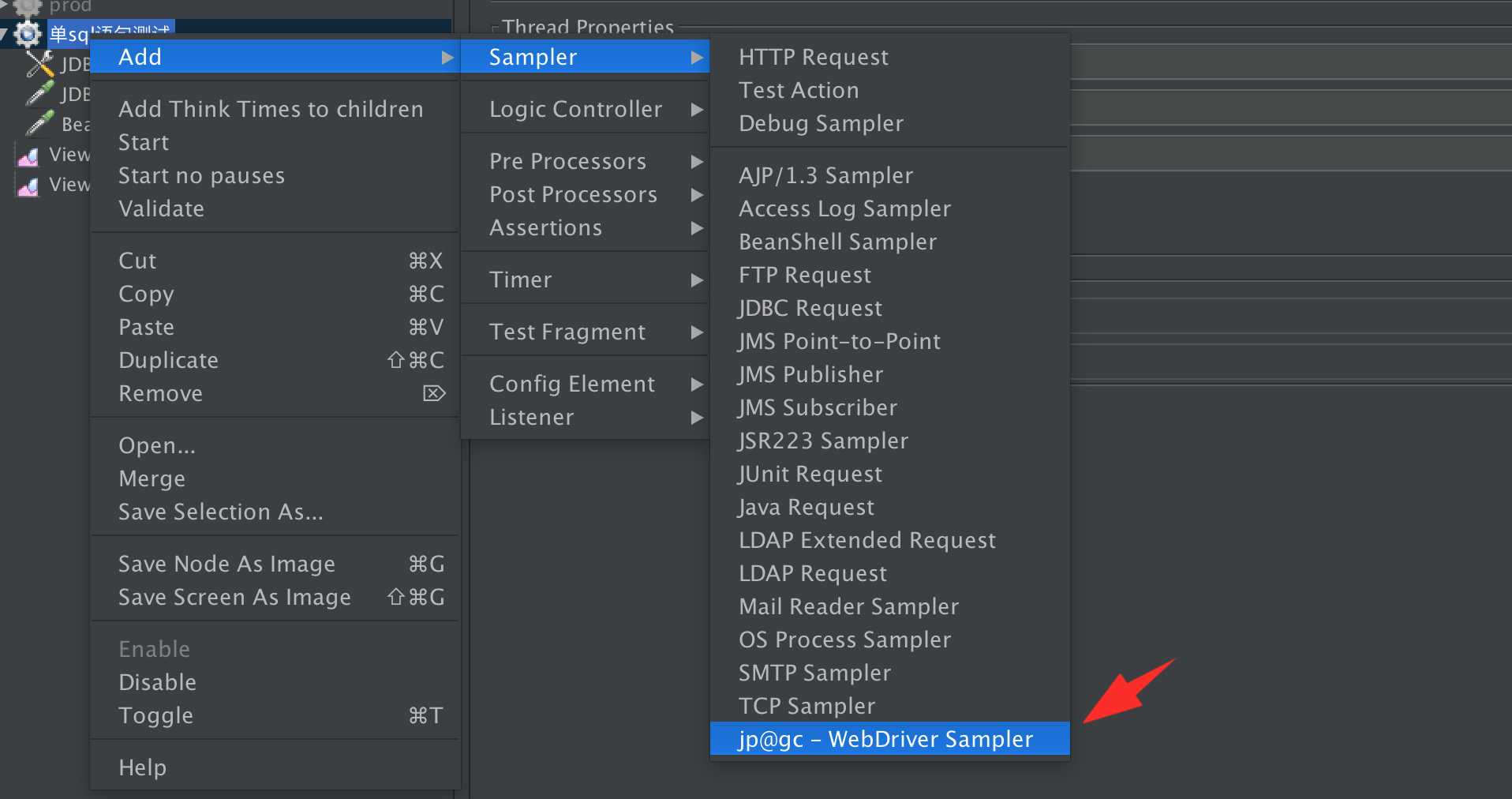Image resolution: width=1512 pixels, height=799 pixels.
Task: Choose jp@gc - WebDriver Sampler
Action: pos(885,739)
